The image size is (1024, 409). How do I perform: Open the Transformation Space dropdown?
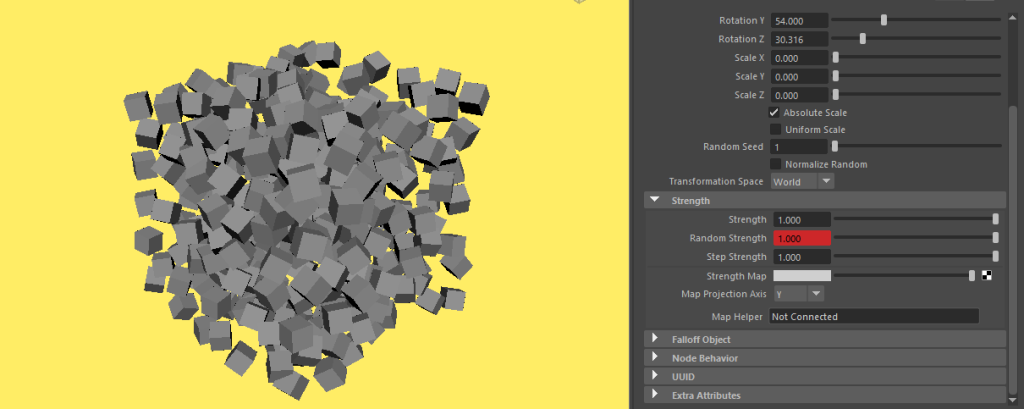coord(802,182)
